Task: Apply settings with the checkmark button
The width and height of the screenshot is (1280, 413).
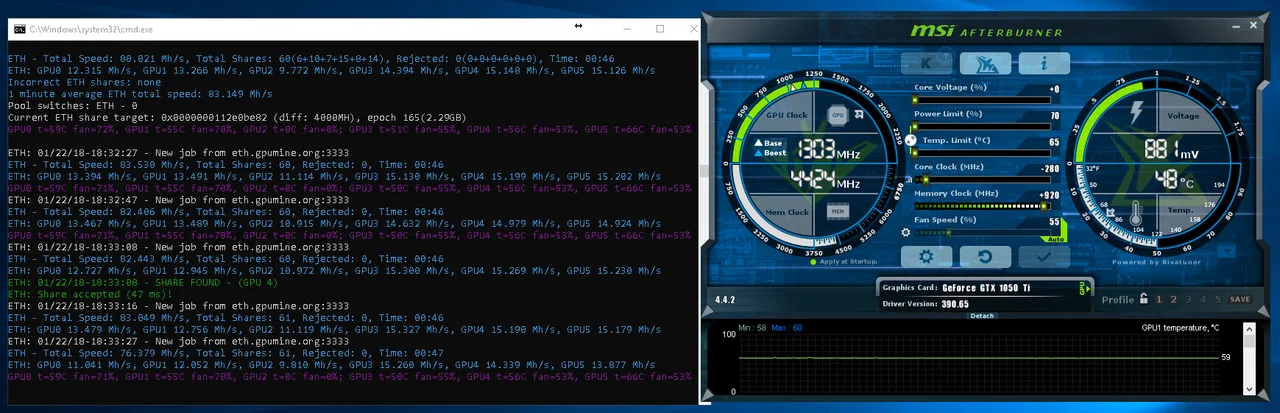Action: click(1042, 256)
